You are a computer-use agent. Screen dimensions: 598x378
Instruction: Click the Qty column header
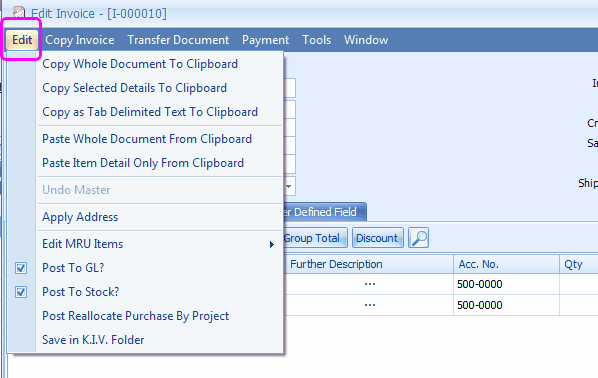pyautogui.click(x=578, y=264)
